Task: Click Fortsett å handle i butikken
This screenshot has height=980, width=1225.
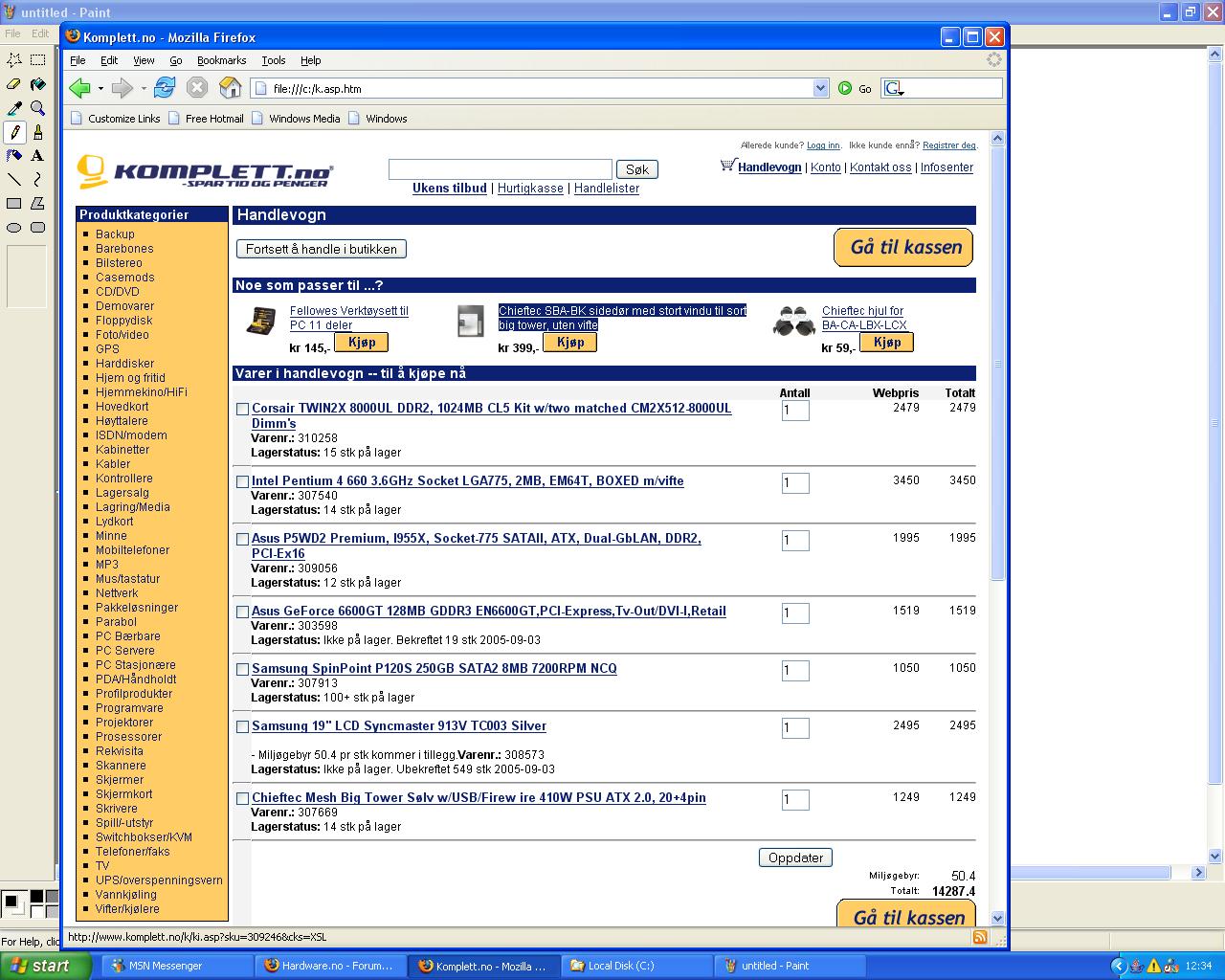Action: (x=322, y=249)
